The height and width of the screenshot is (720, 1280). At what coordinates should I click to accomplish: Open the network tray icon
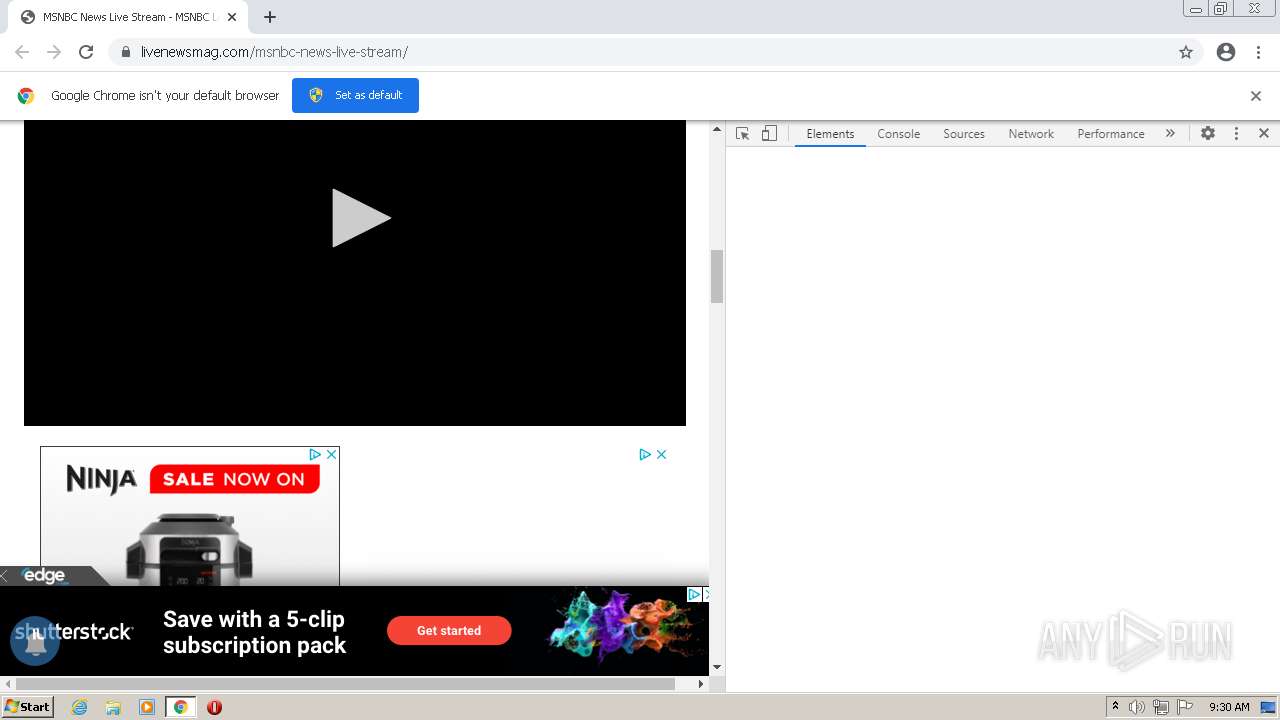click(x=1161, y=707)
